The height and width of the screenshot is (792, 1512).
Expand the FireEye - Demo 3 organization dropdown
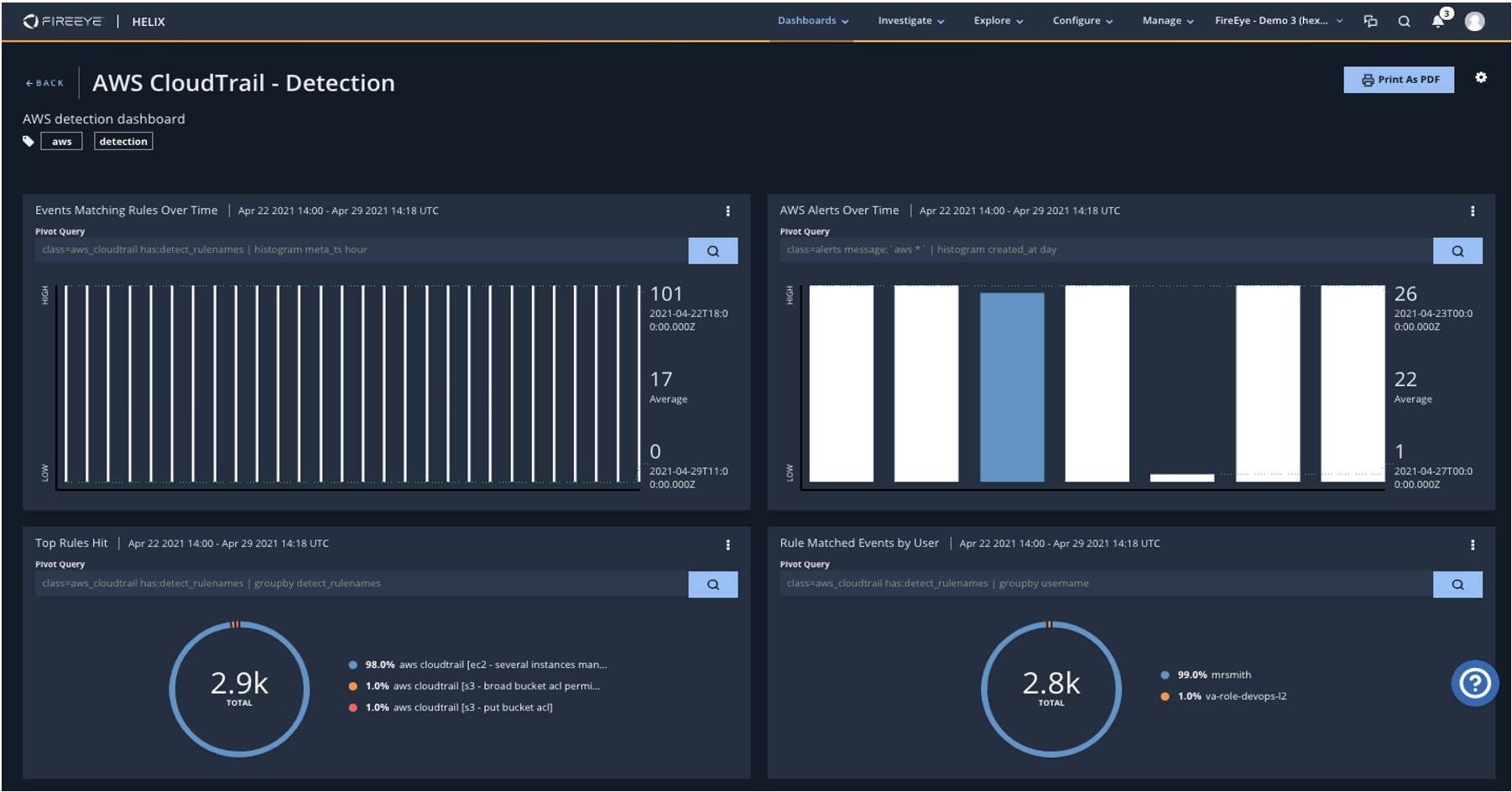tap(1279, 21)
